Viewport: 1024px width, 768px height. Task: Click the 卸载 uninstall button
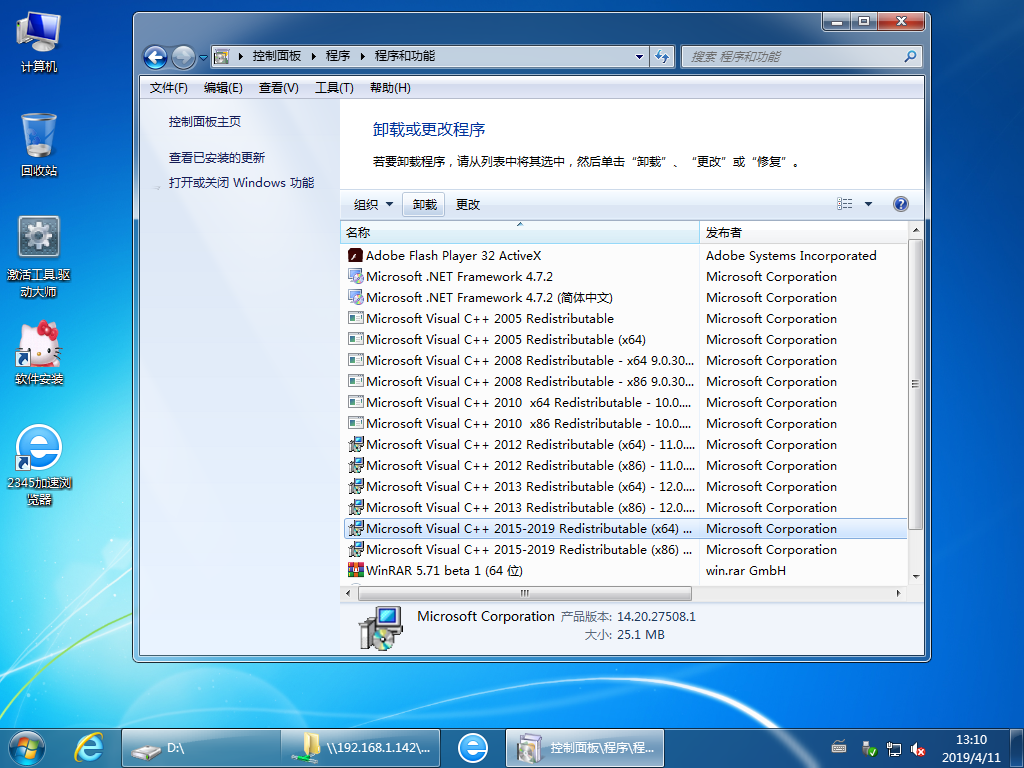(424, 204)
